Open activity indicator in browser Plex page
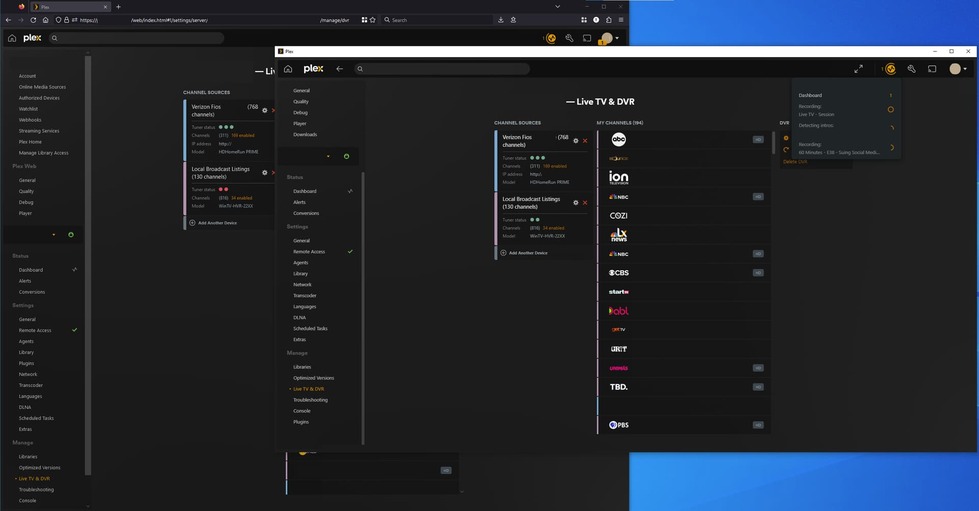The height and width of the screenshot is (511, 979). pyautogui.click(x=550, y=38)
